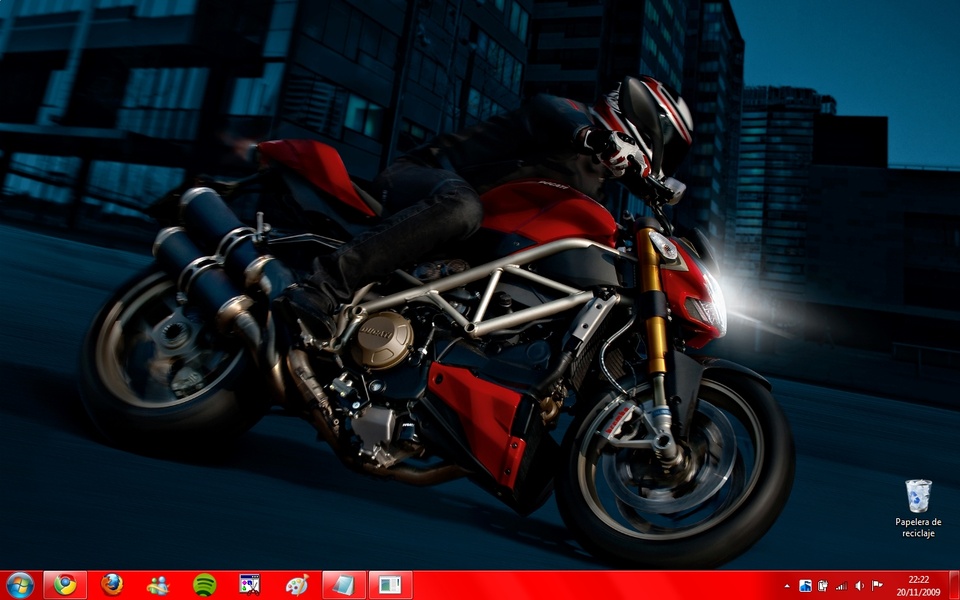Open the scissors screenshot tool icon
The width and height of the screenshot is (960, 600).
click(x=250, y=585)
